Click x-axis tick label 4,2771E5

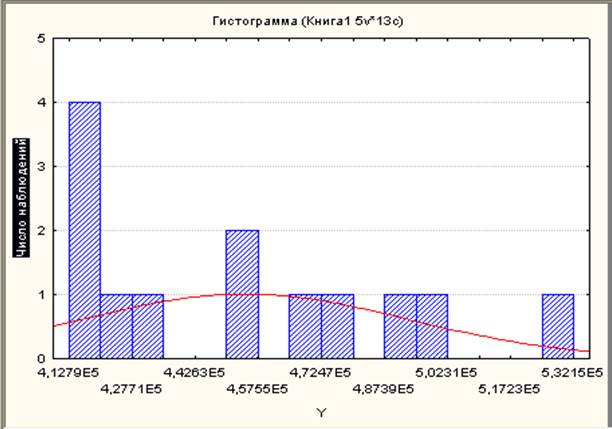[x=131, y=389]
